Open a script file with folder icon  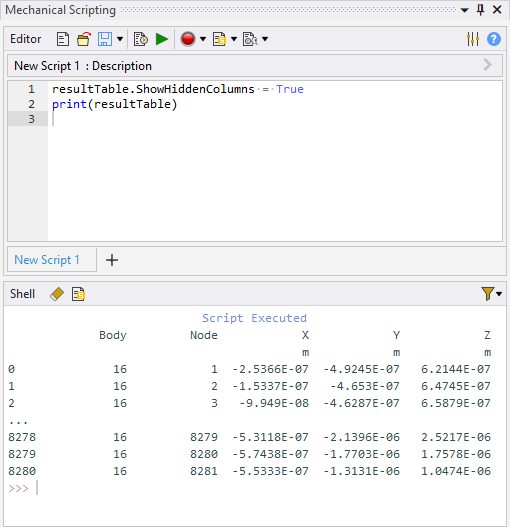pyautogui.click(x=84, y=39)
